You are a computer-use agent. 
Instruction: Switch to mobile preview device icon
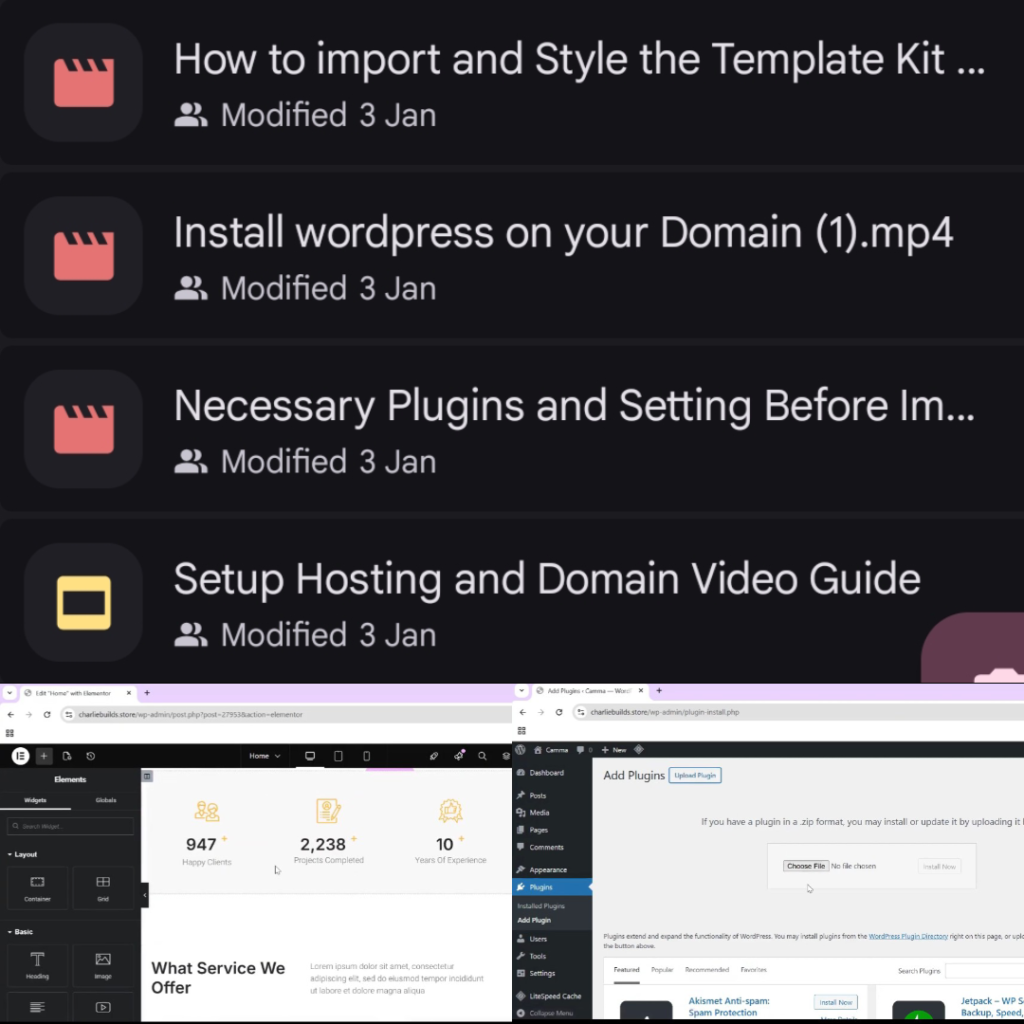[x=366, y=756]
